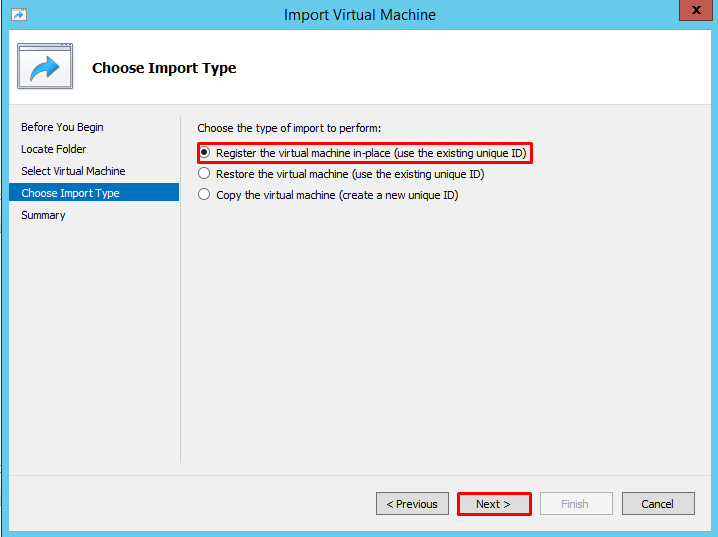Viewport: 718px width, 537px height.
Task: Cancel the import wizard
Action: pyautogui.click(x=658, y=504)
